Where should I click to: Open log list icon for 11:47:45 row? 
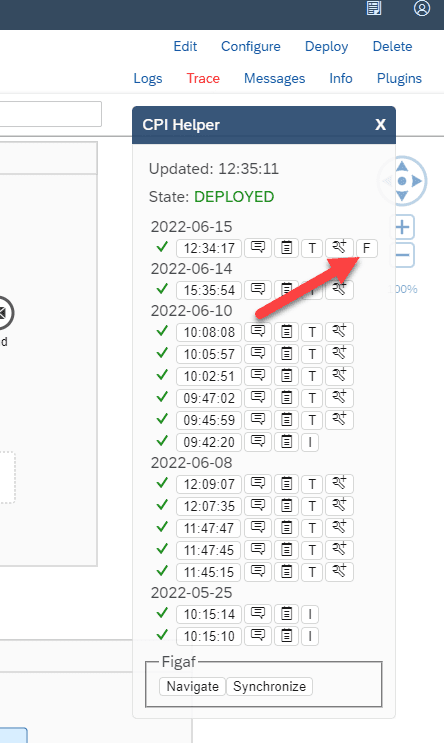(x=286, y=550)
